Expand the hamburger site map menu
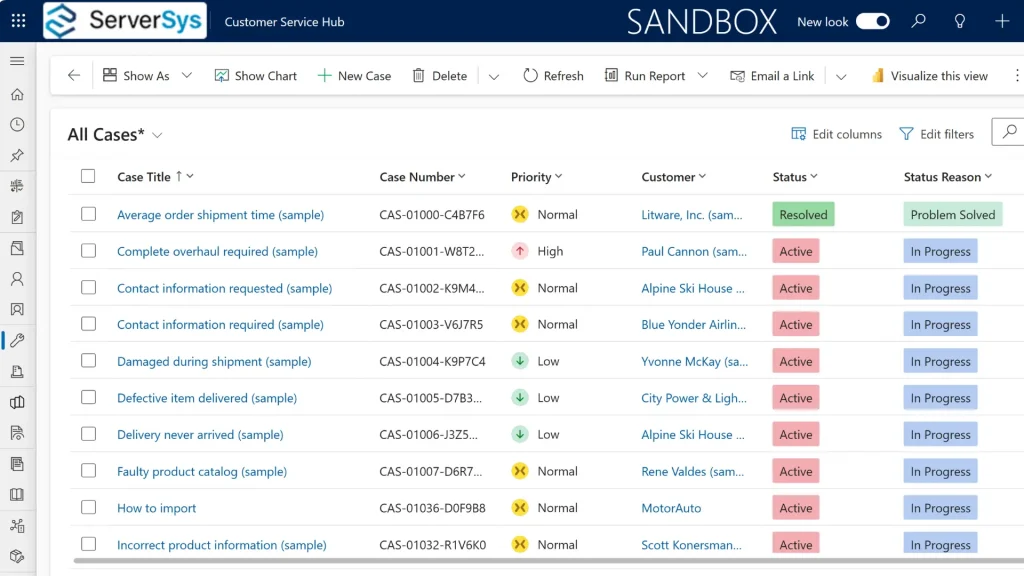Viewport: 1024px width, 576px height. coord(17,62)
